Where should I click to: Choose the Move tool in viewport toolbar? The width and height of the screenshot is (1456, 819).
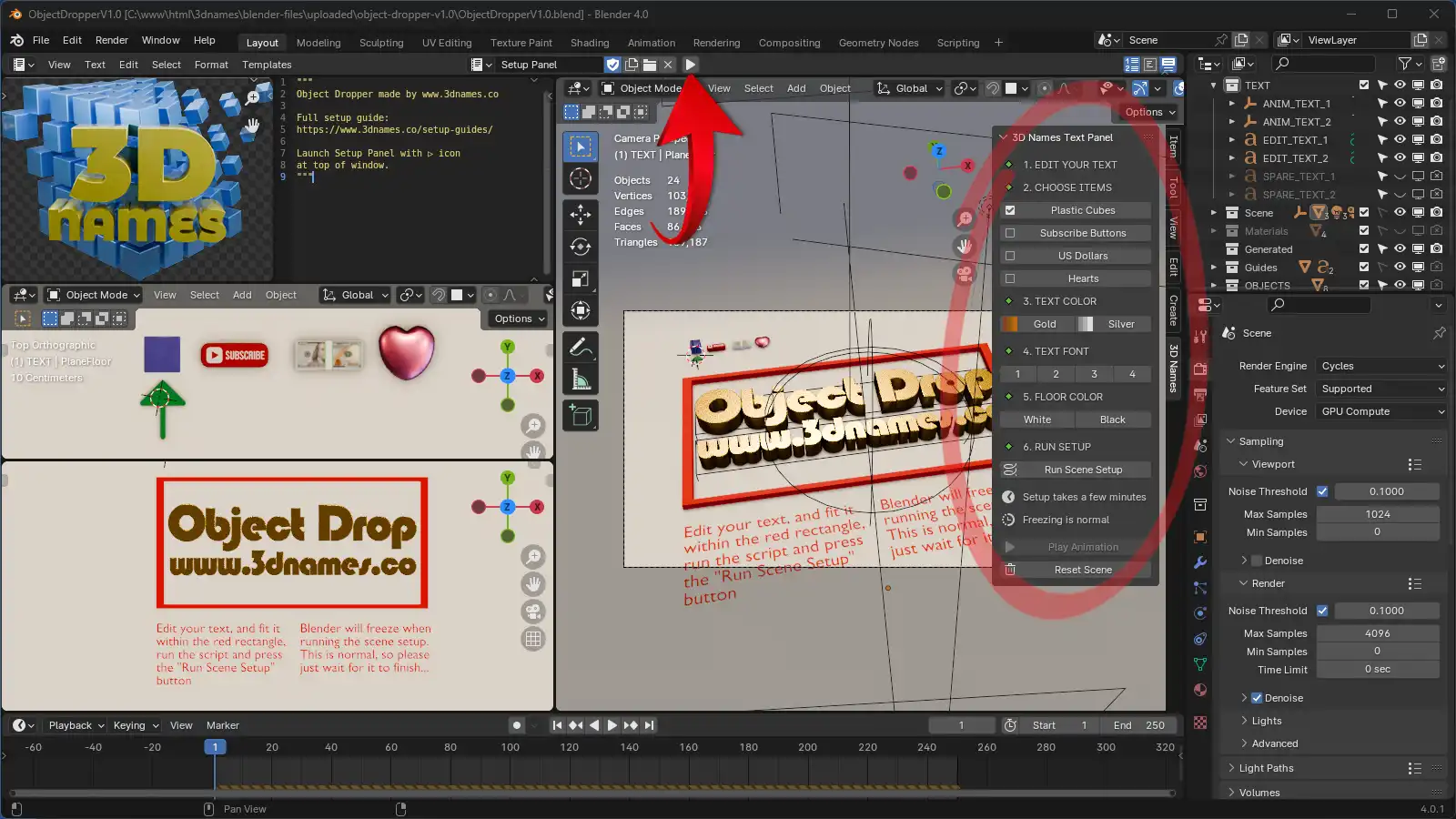click(x=581, y=215)
